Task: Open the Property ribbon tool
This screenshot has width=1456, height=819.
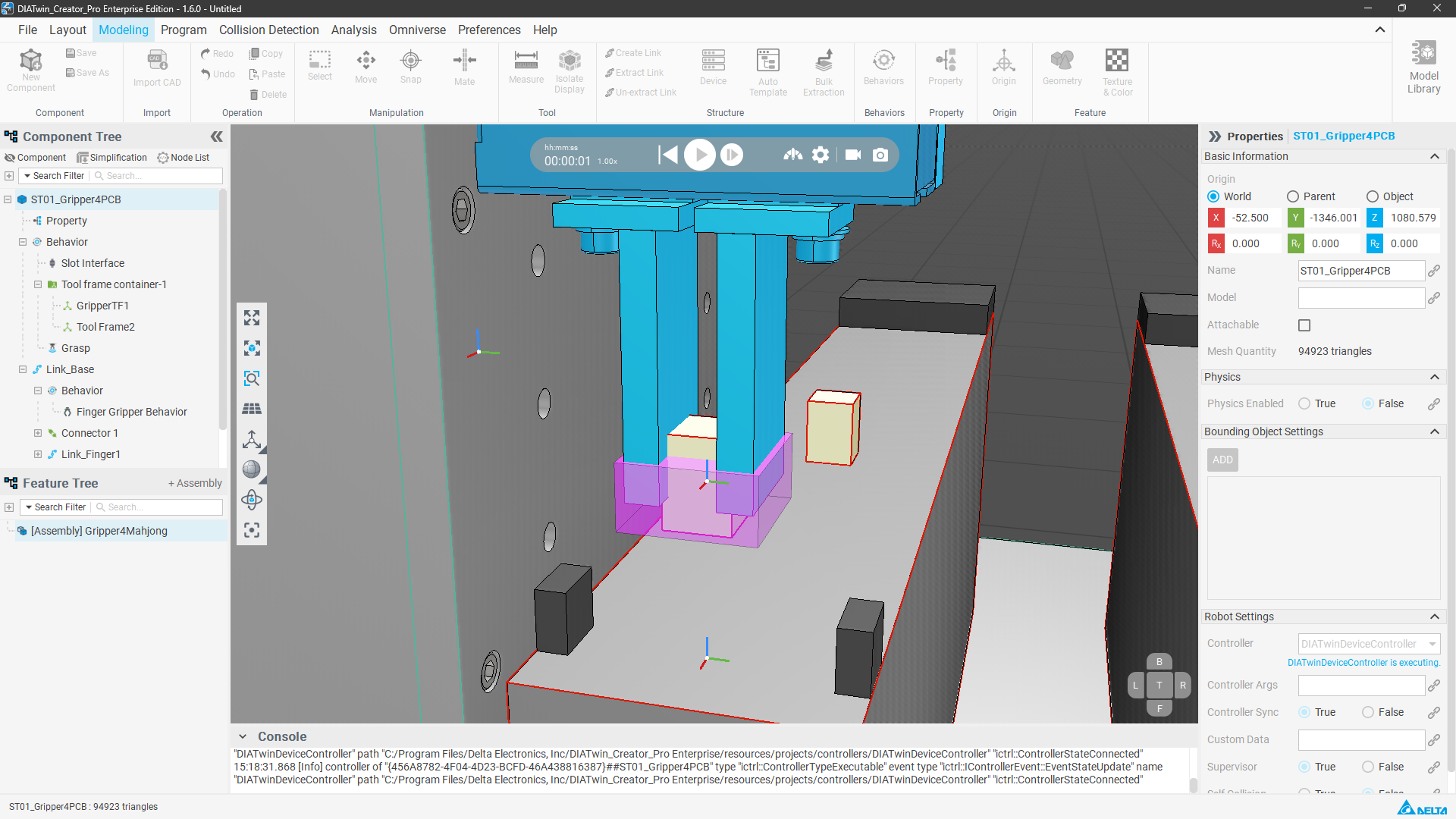Action: click(946, 67)
